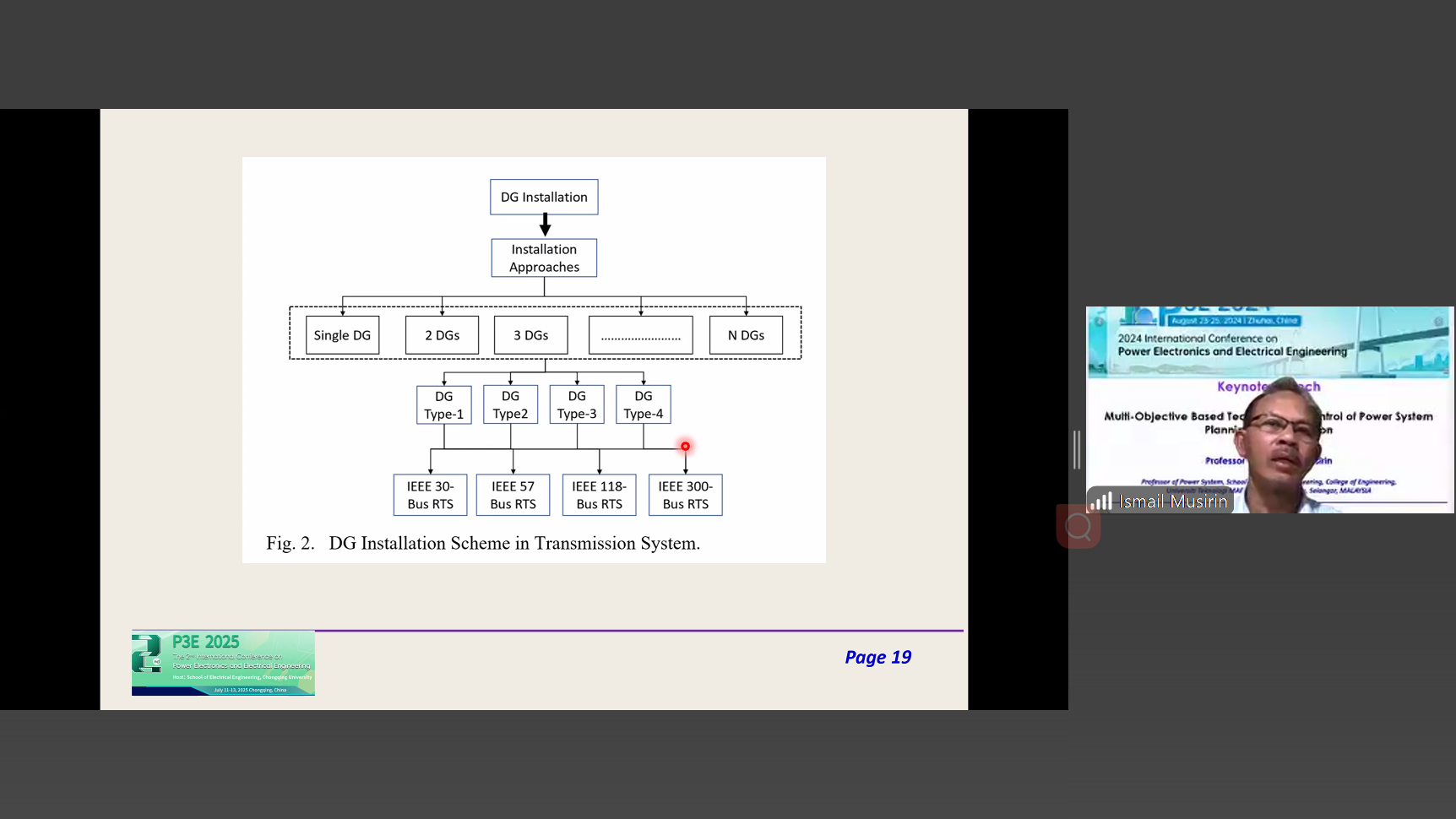
Task: Click the 'DG Type2' box
Action: click(x=510, y=404)
